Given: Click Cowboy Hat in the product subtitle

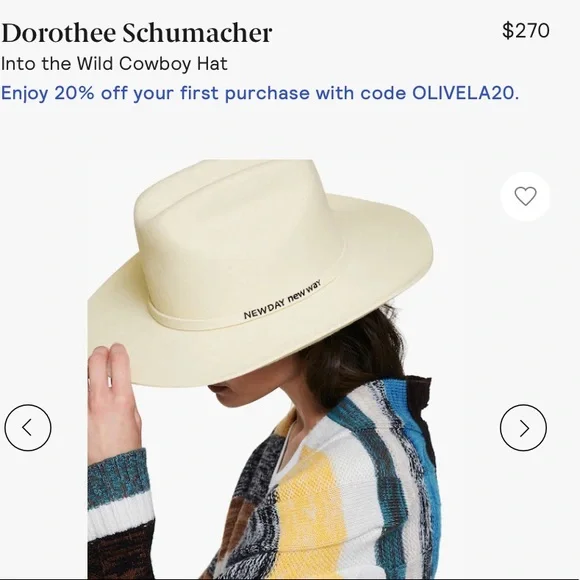Looking at the screenshot, I should (x=173, y=64).
